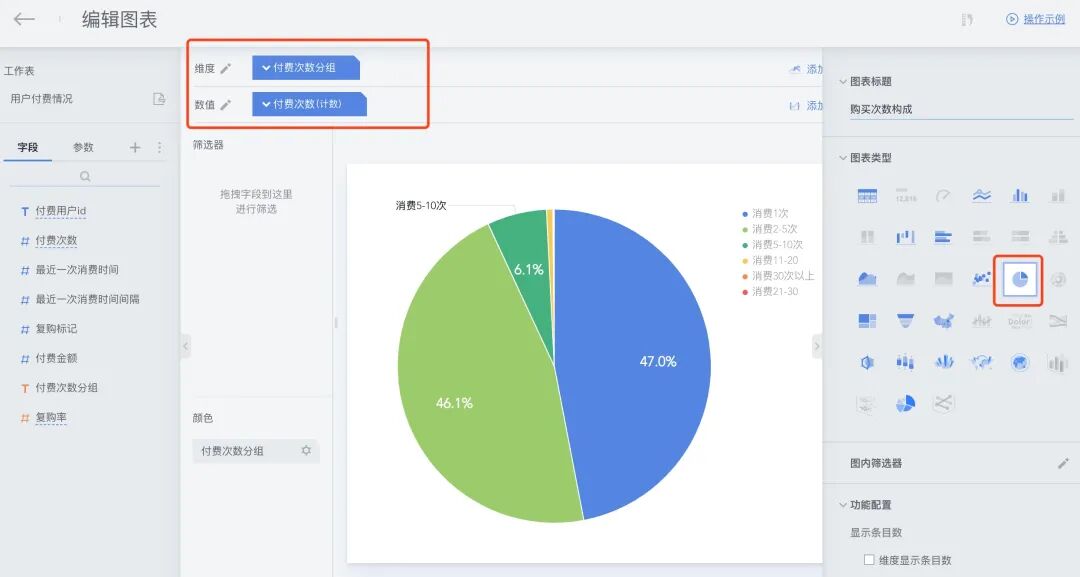Select the 付费次数分组 field in list
Screen dimensions: 1080x577
tap(66, 388)
